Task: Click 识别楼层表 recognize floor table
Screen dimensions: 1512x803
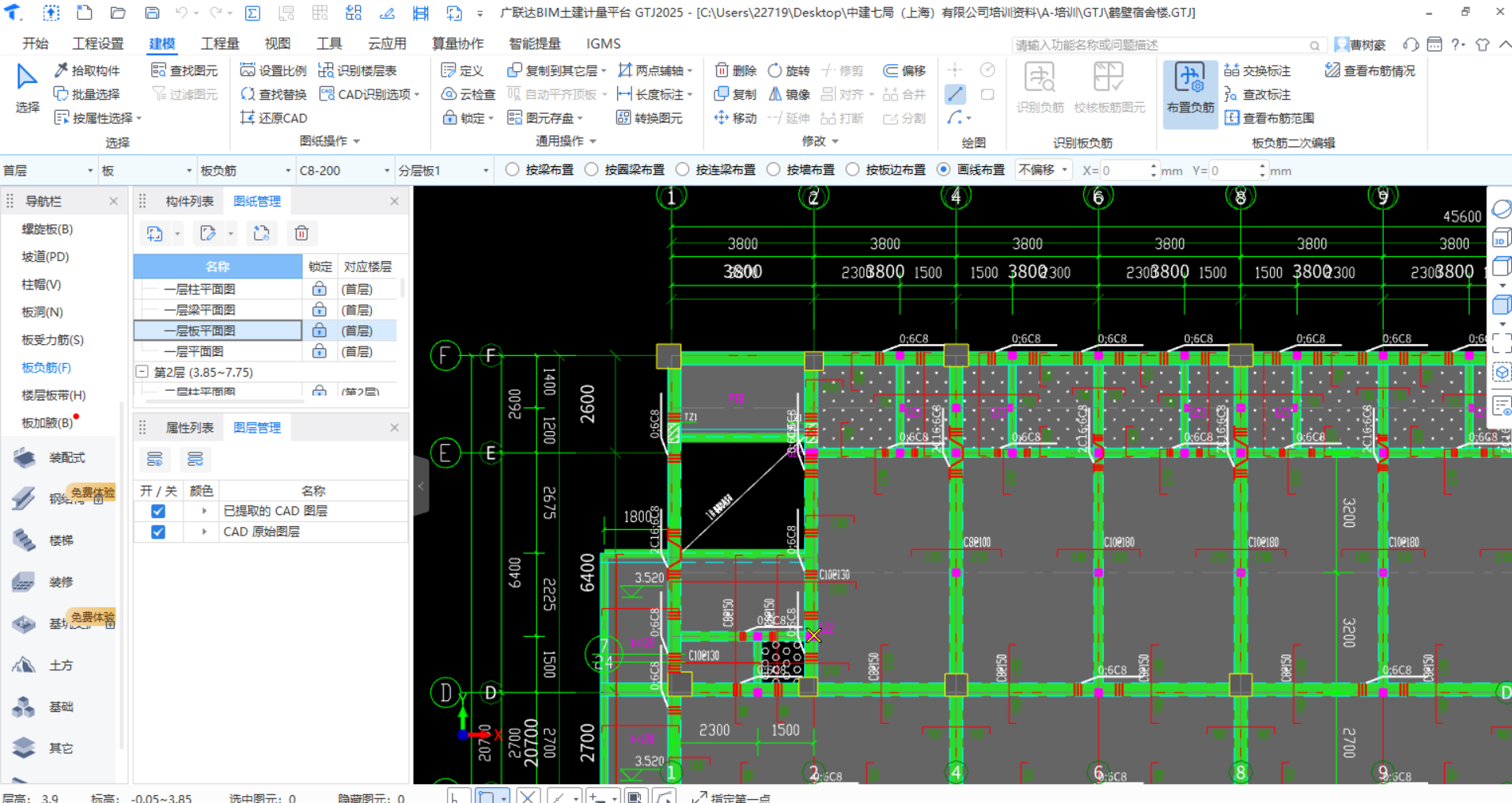Action: coord(358,70)
